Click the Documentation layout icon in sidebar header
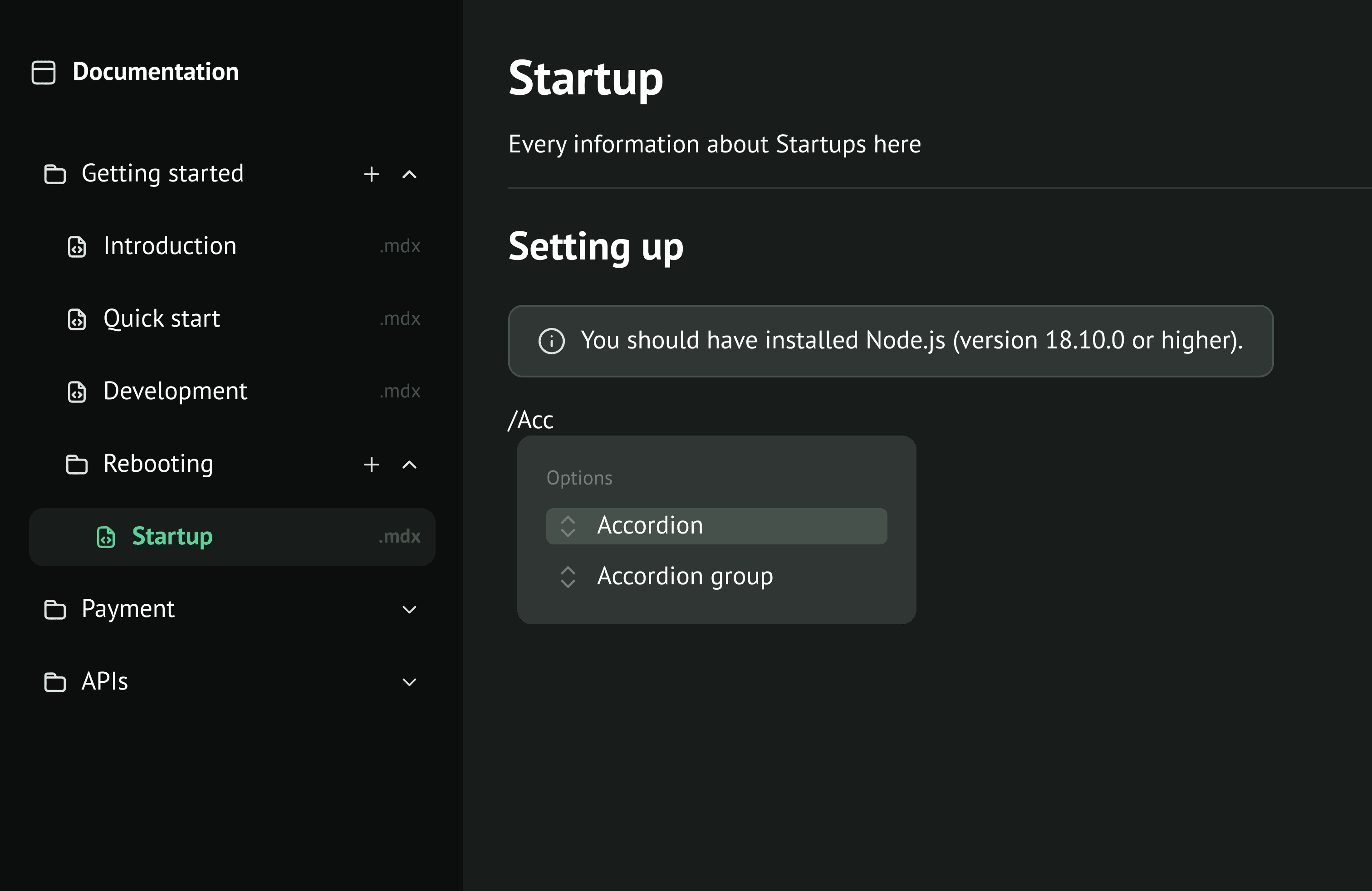 coord(43,73)
